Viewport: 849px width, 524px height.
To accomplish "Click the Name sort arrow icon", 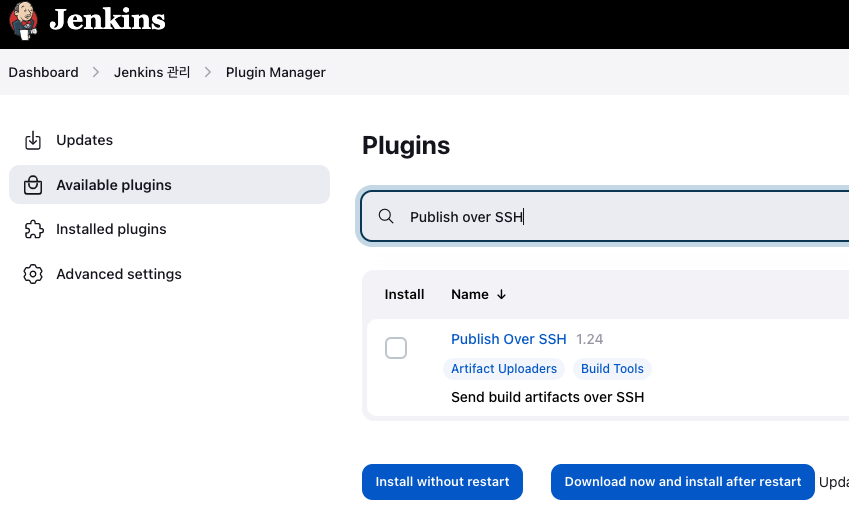I will (x=501, y=294).
